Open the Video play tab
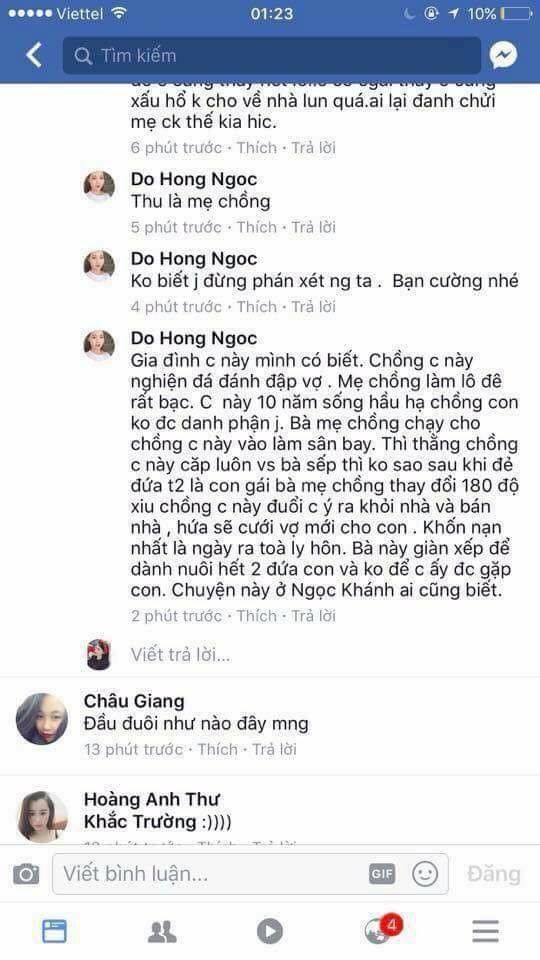This screenshot has width=540, height=960. (270, 931)
